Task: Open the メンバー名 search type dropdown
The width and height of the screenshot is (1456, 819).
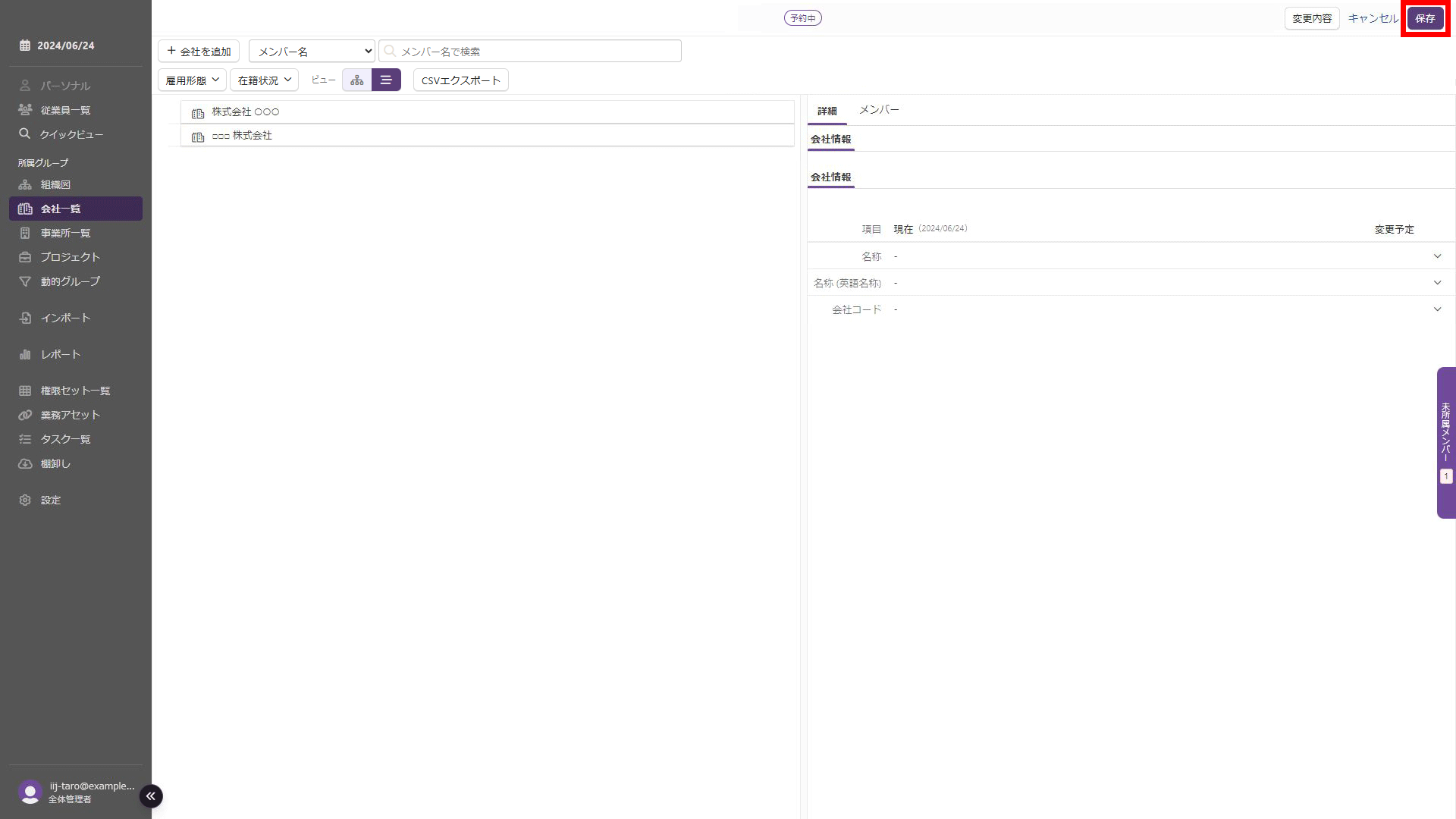Action: pos(312,51)
